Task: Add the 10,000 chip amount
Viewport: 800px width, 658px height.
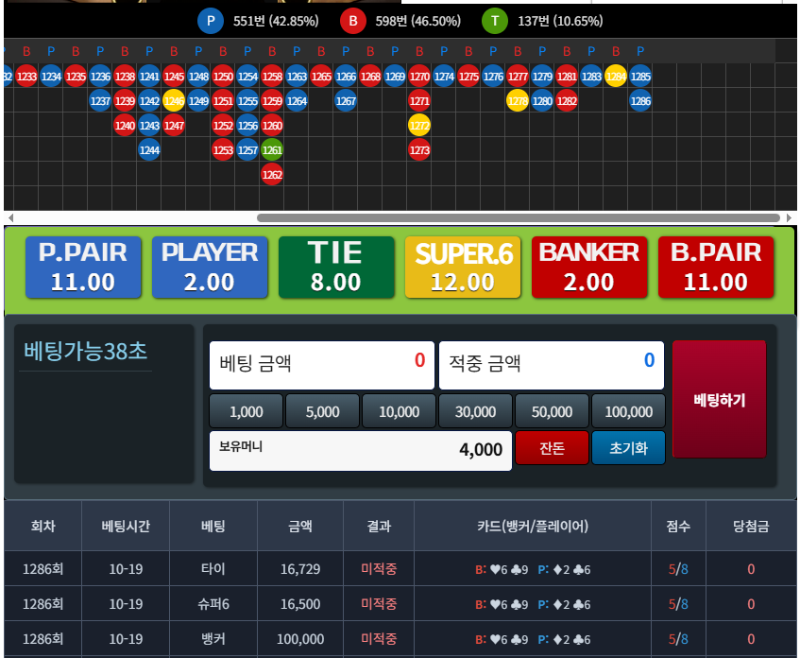Action: click(399, 411)
